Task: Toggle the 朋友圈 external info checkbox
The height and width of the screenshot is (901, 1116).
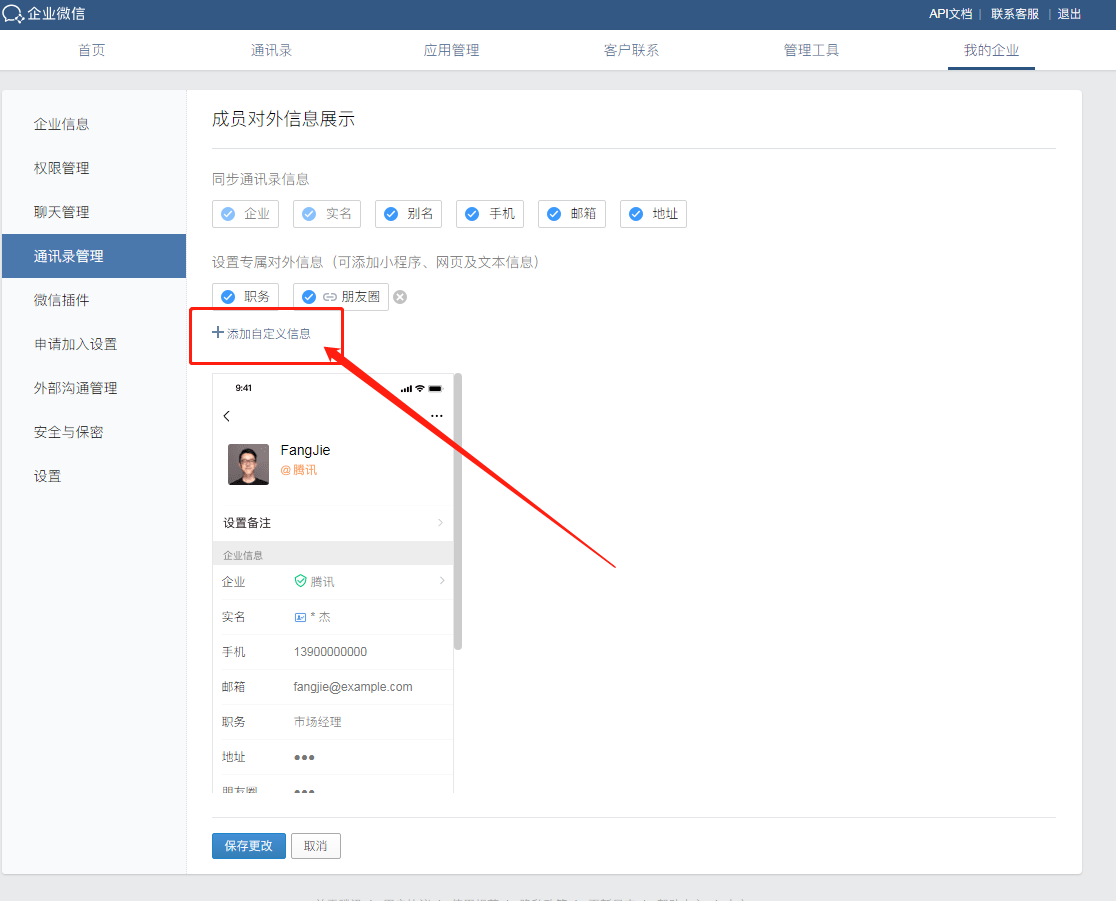Action: click(x=309, y=297)
